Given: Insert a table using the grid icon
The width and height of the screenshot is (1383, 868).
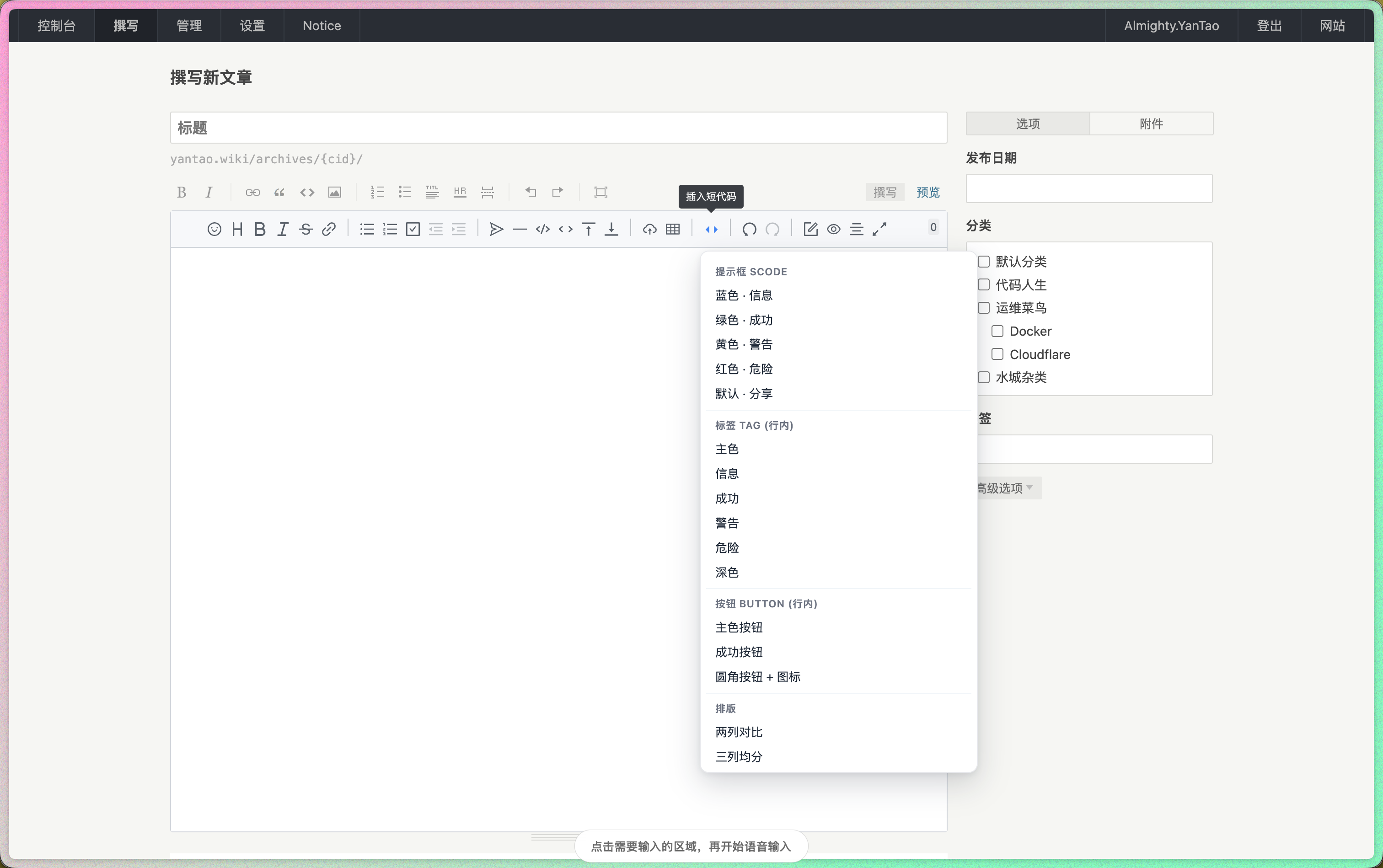Looking at the screenshot, I should click(x=673, y=230).
